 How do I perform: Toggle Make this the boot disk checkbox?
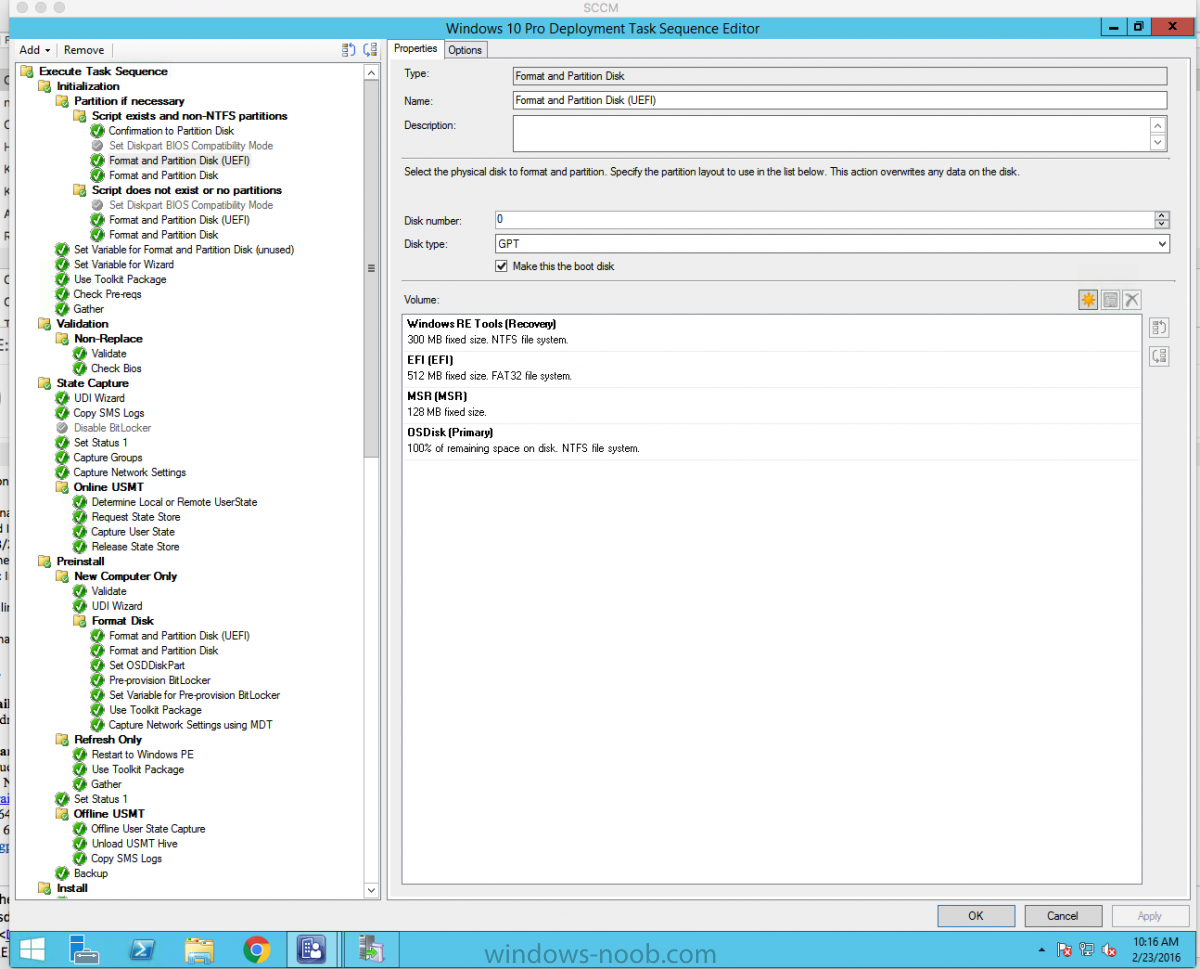click(x=502, y=266)
